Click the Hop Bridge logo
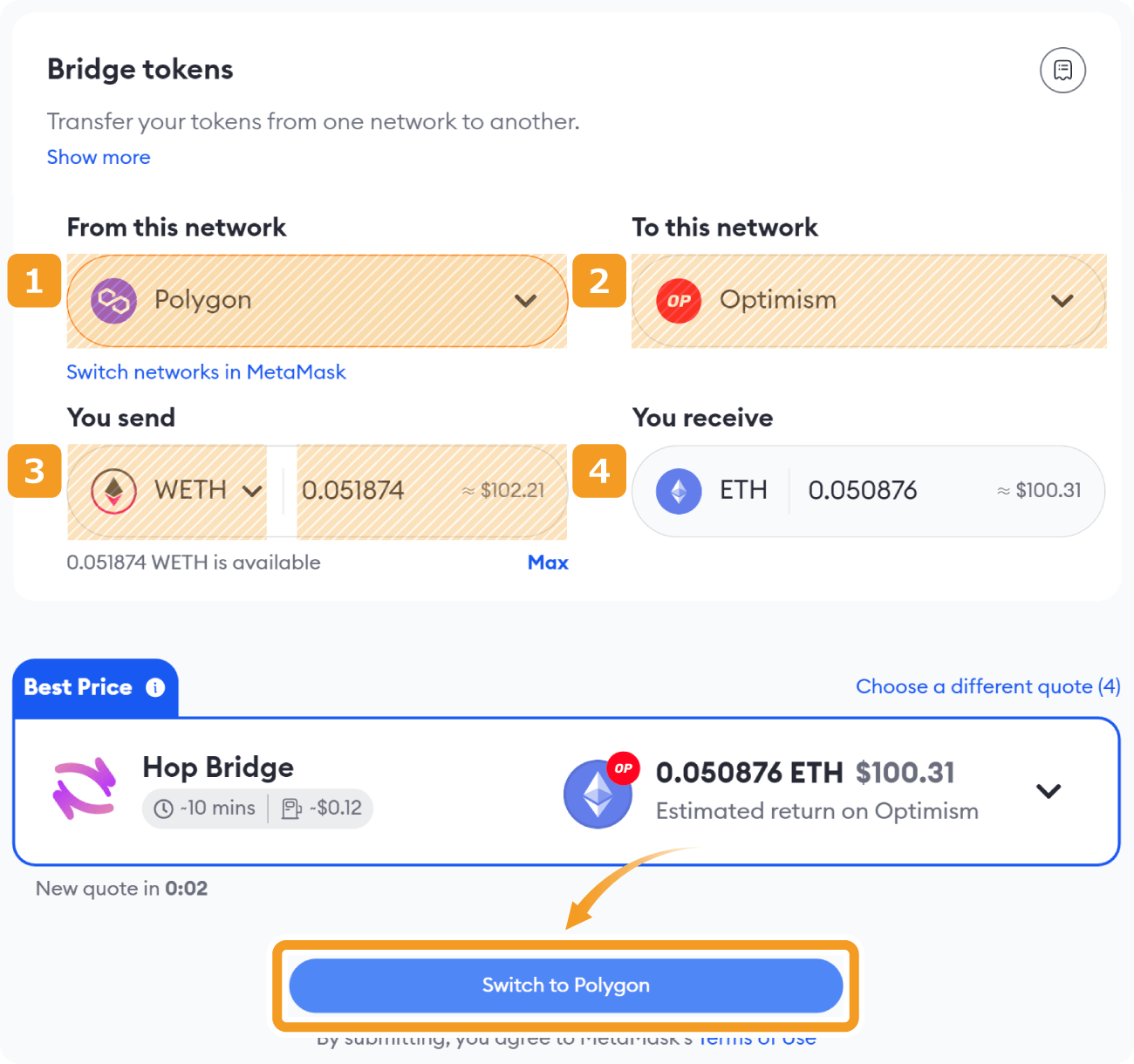This screenshot has width=1134, height=1064. (x=84, y=788)
